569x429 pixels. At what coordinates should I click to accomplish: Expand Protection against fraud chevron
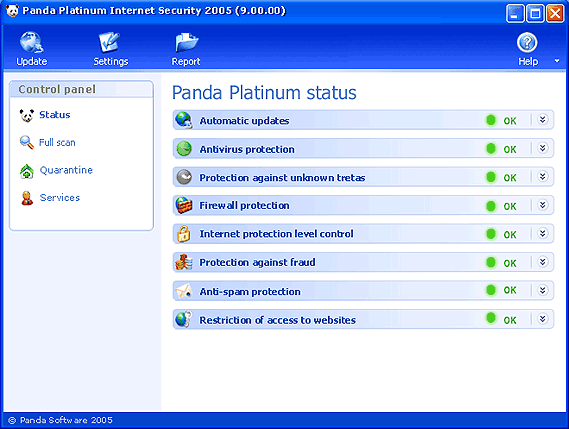543,262
